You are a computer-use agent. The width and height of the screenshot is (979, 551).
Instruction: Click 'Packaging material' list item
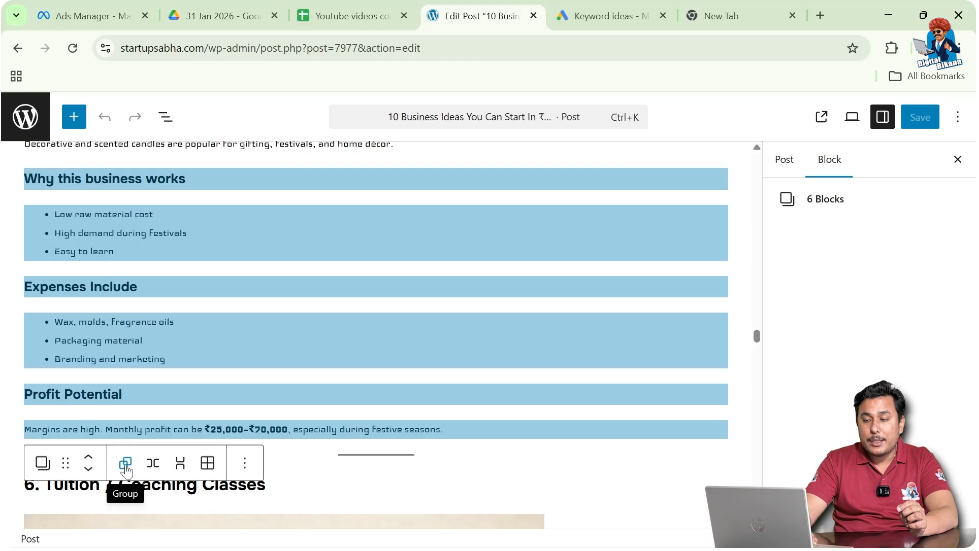98,341
